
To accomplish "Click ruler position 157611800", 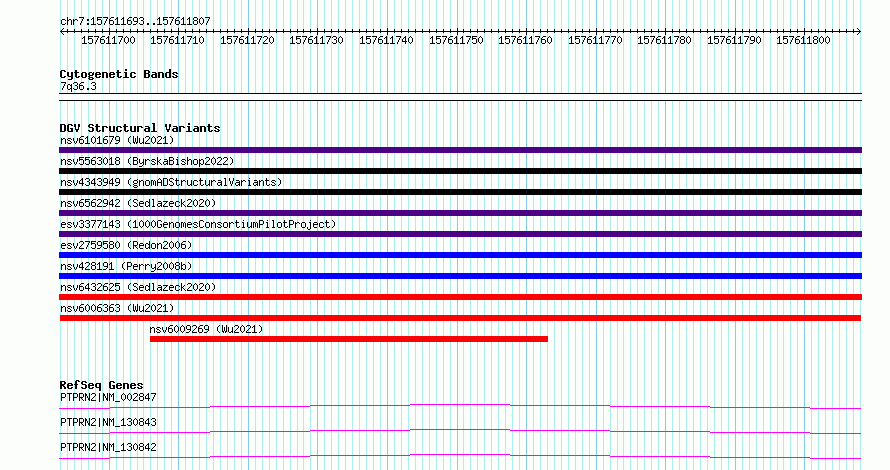I will click(x=803, y=40).
